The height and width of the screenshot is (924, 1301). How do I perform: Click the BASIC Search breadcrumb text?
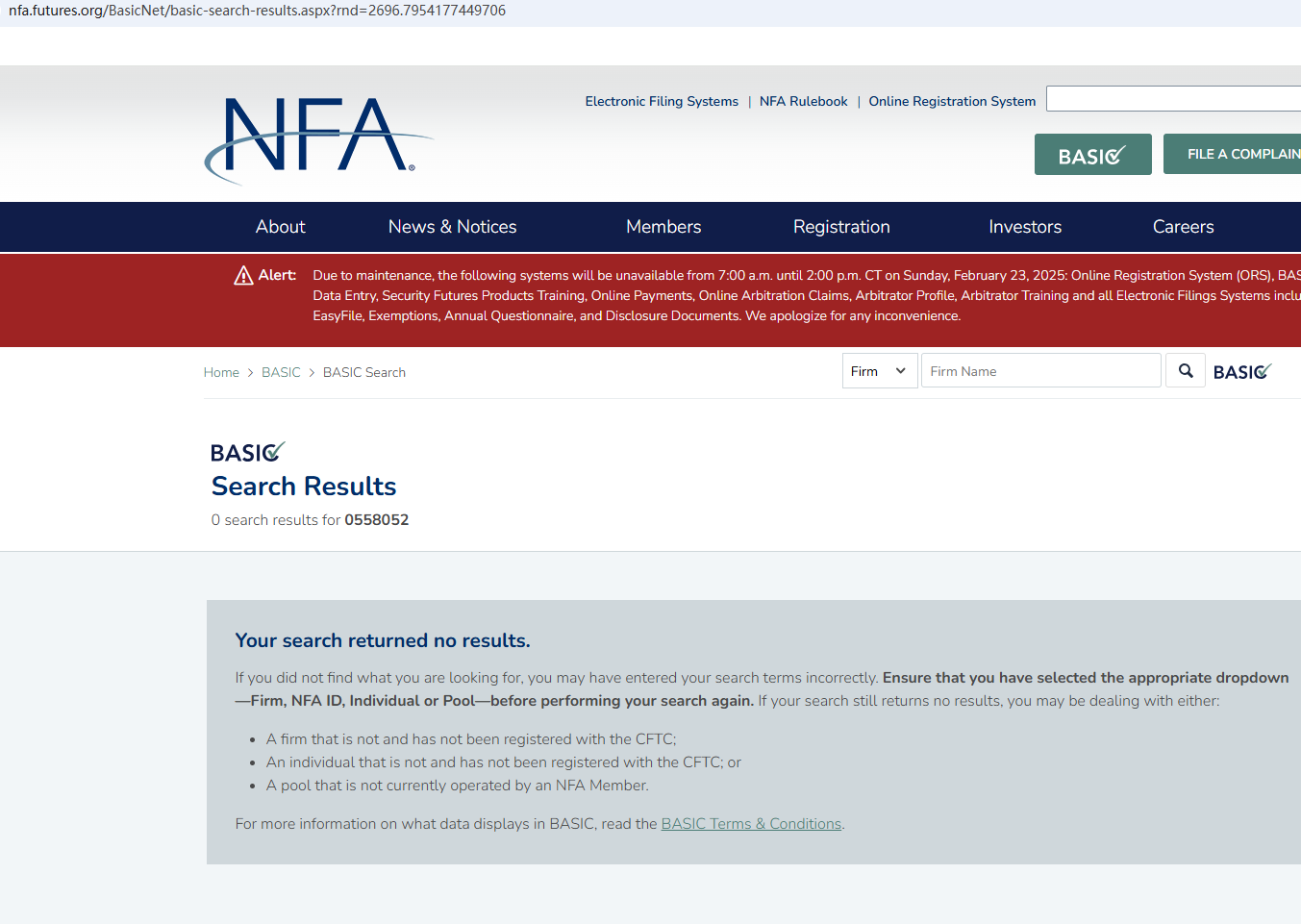[x=364, y=372]
